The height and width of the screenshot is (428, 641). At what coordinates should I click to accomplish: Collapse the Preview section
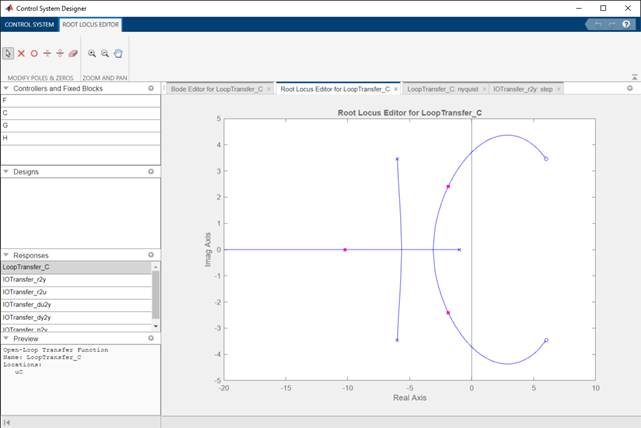click(6, 338)
